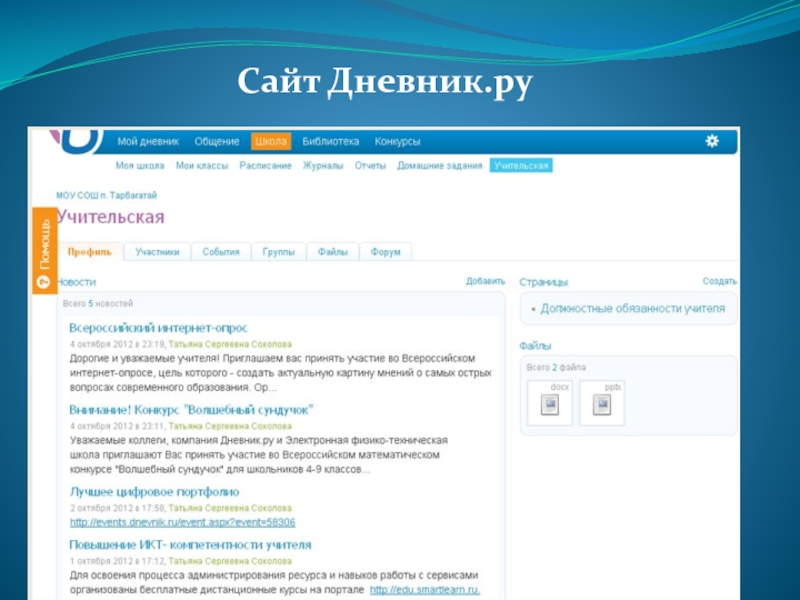Click the Всего 2 файла text
800x600 pixels.
[x=556, y=367]
